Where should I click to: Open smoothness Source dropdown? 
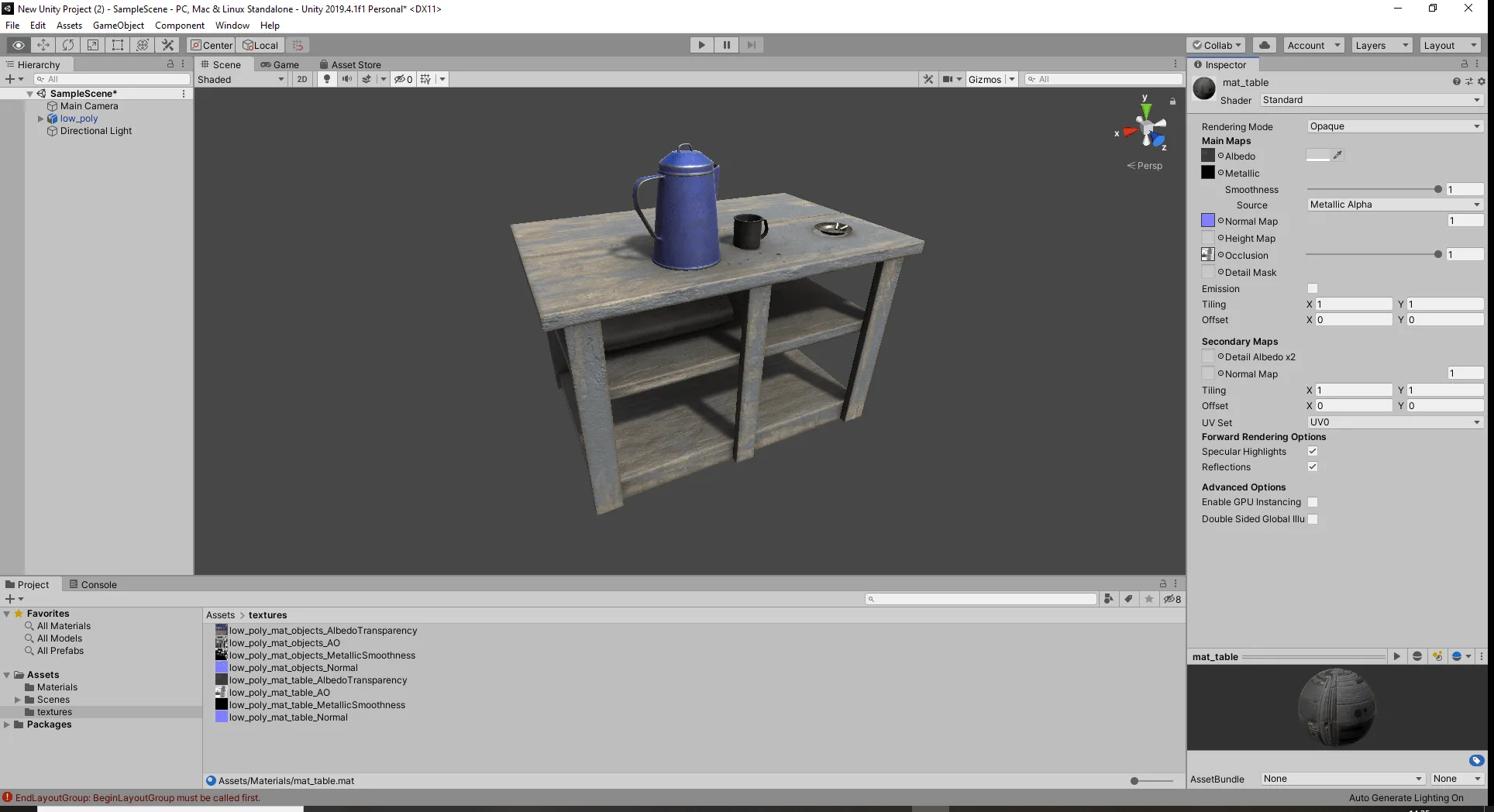1395,205
